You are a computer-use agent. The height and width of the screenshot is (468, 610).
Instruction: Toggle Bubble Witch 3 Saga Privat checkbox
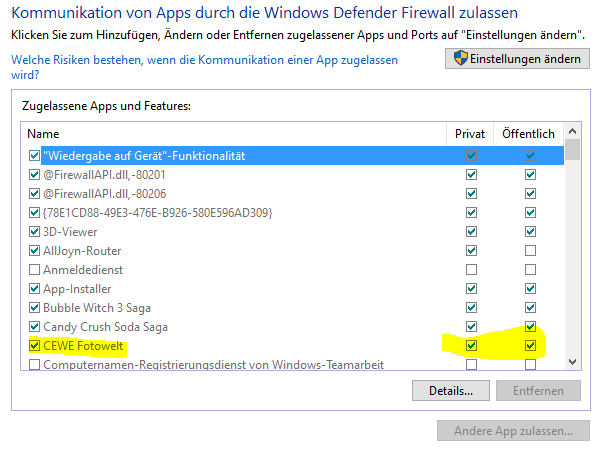[471, 307]
